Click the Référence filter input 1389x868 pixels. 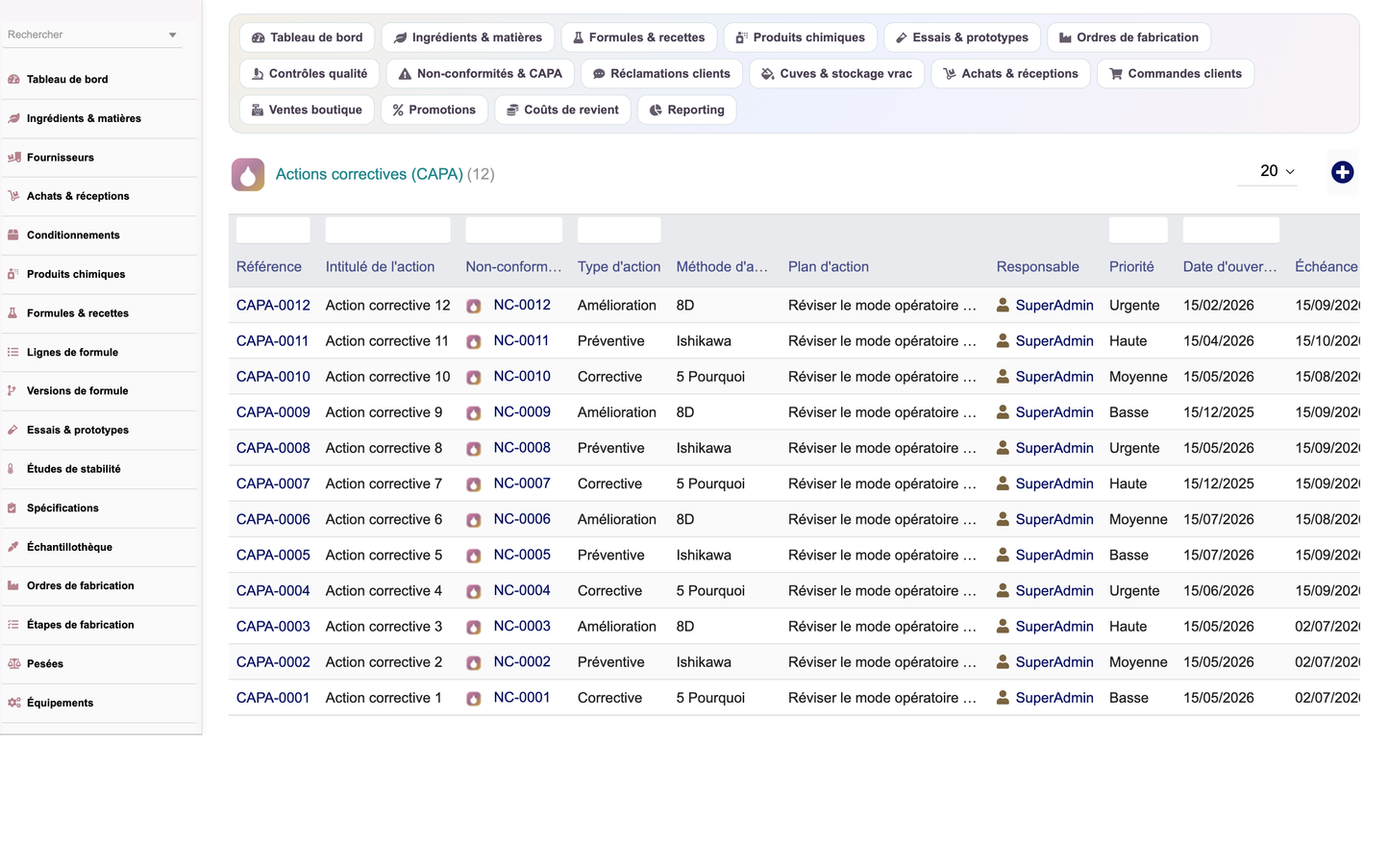[x=273, y=230]
